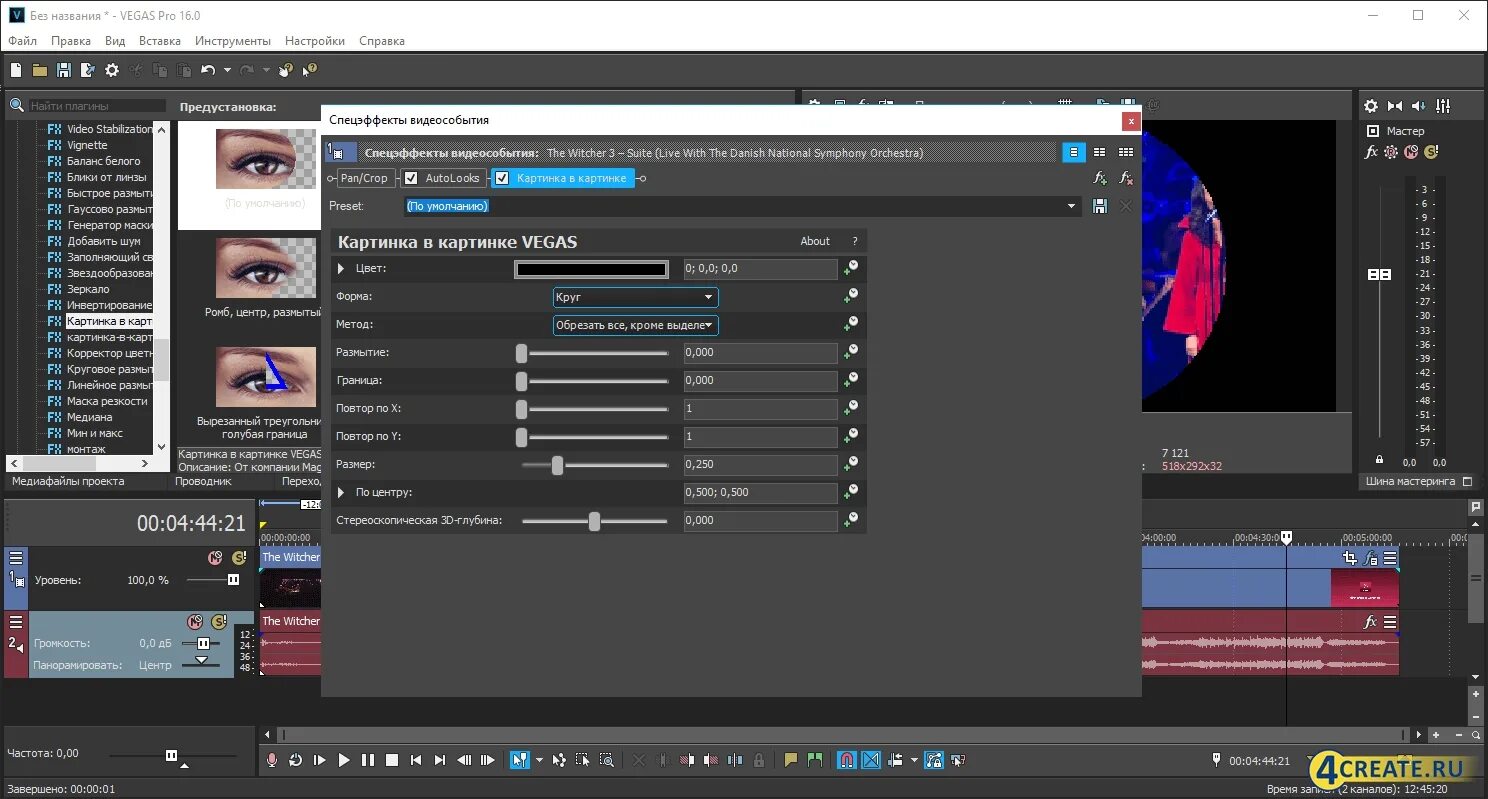Save the current preset floppy icon

point(1100,206)
